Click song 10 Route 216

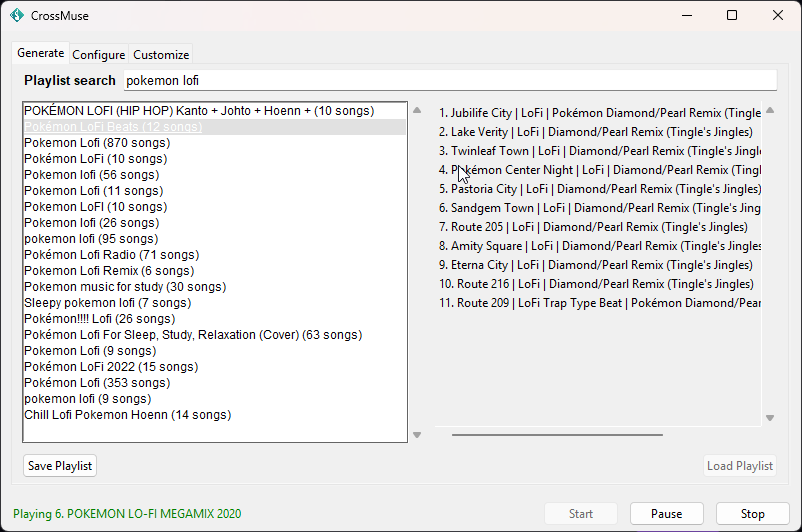tap(596, 284)
